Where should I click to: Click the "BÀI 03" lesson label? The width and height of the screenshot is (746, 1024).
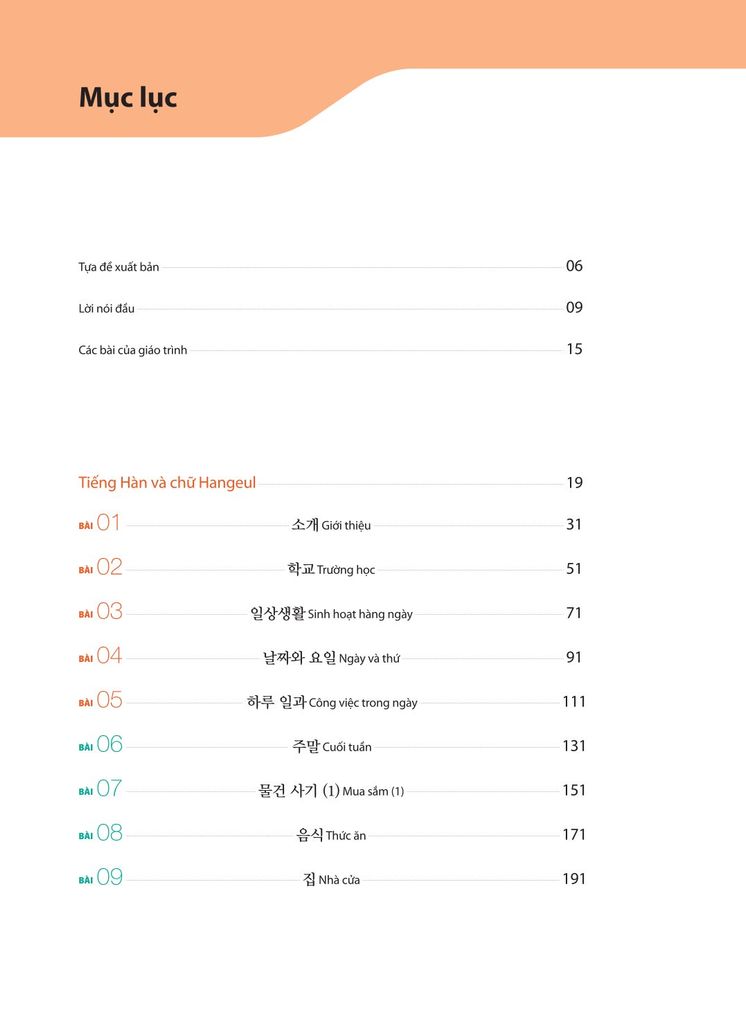[x=100, y=612]
